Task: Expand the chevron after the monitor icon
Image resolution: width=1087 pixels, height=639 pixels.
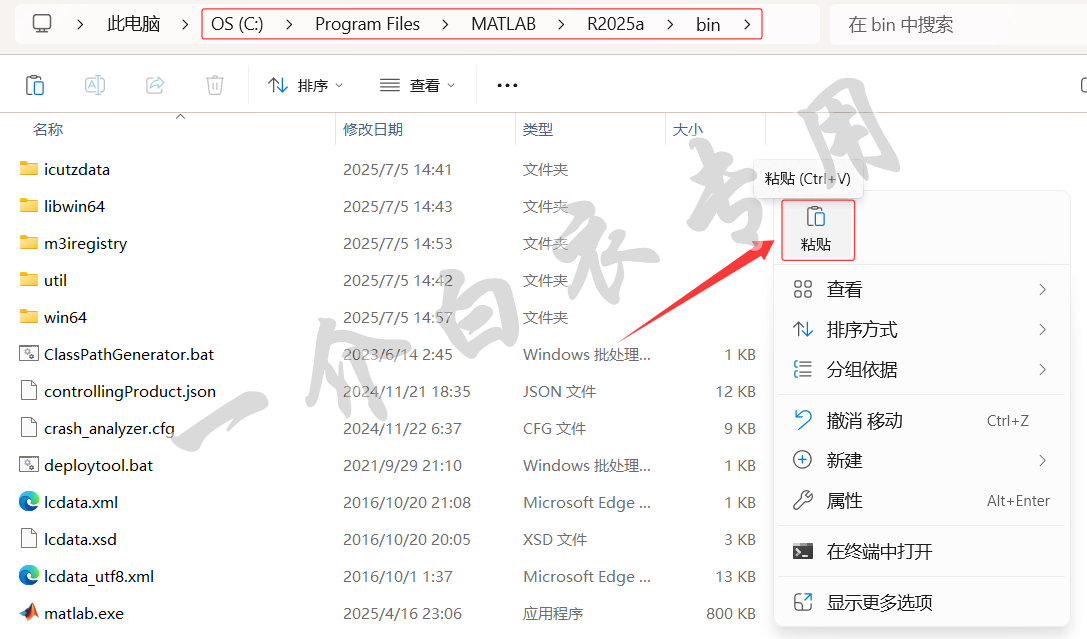Action: tap(80, 24)
